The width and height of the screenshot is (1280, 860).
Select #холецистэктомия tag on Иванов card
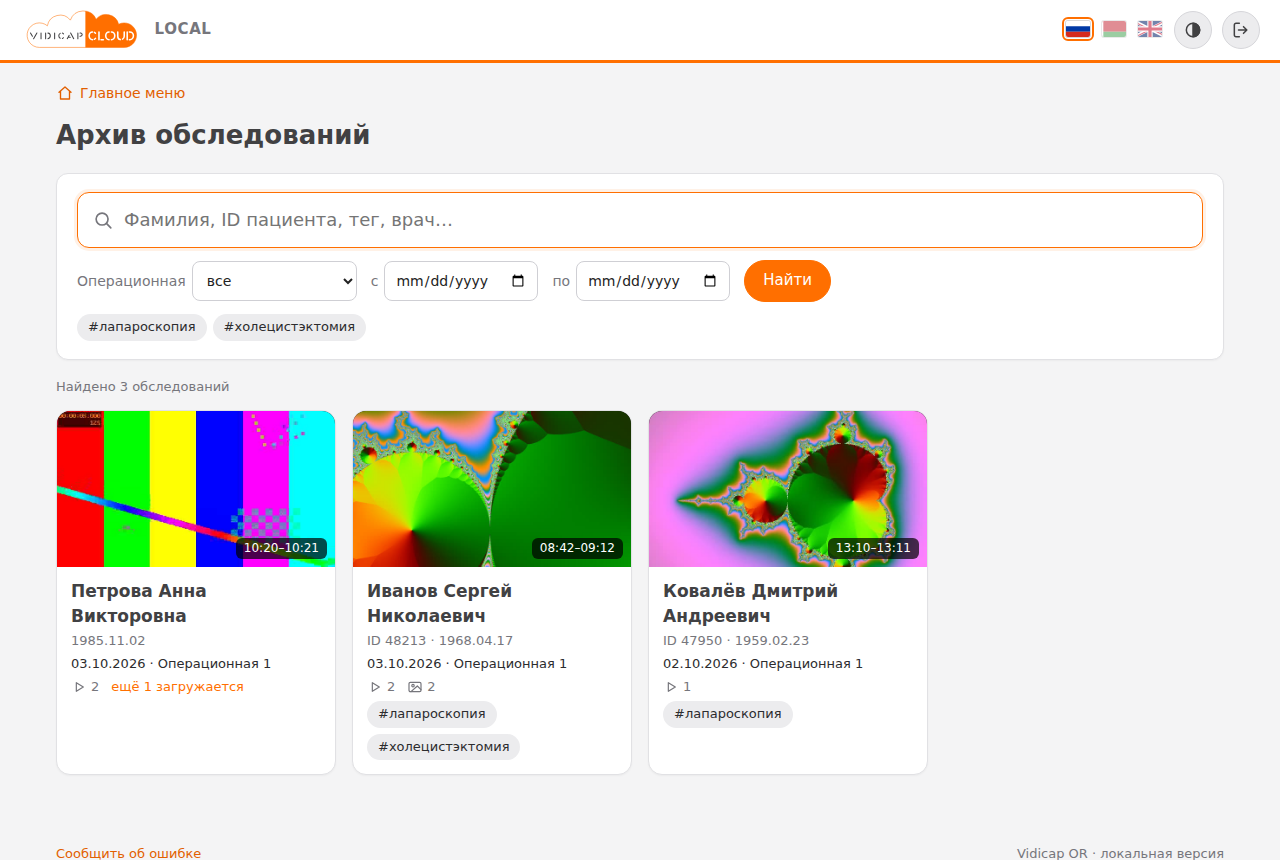point(444,747)
